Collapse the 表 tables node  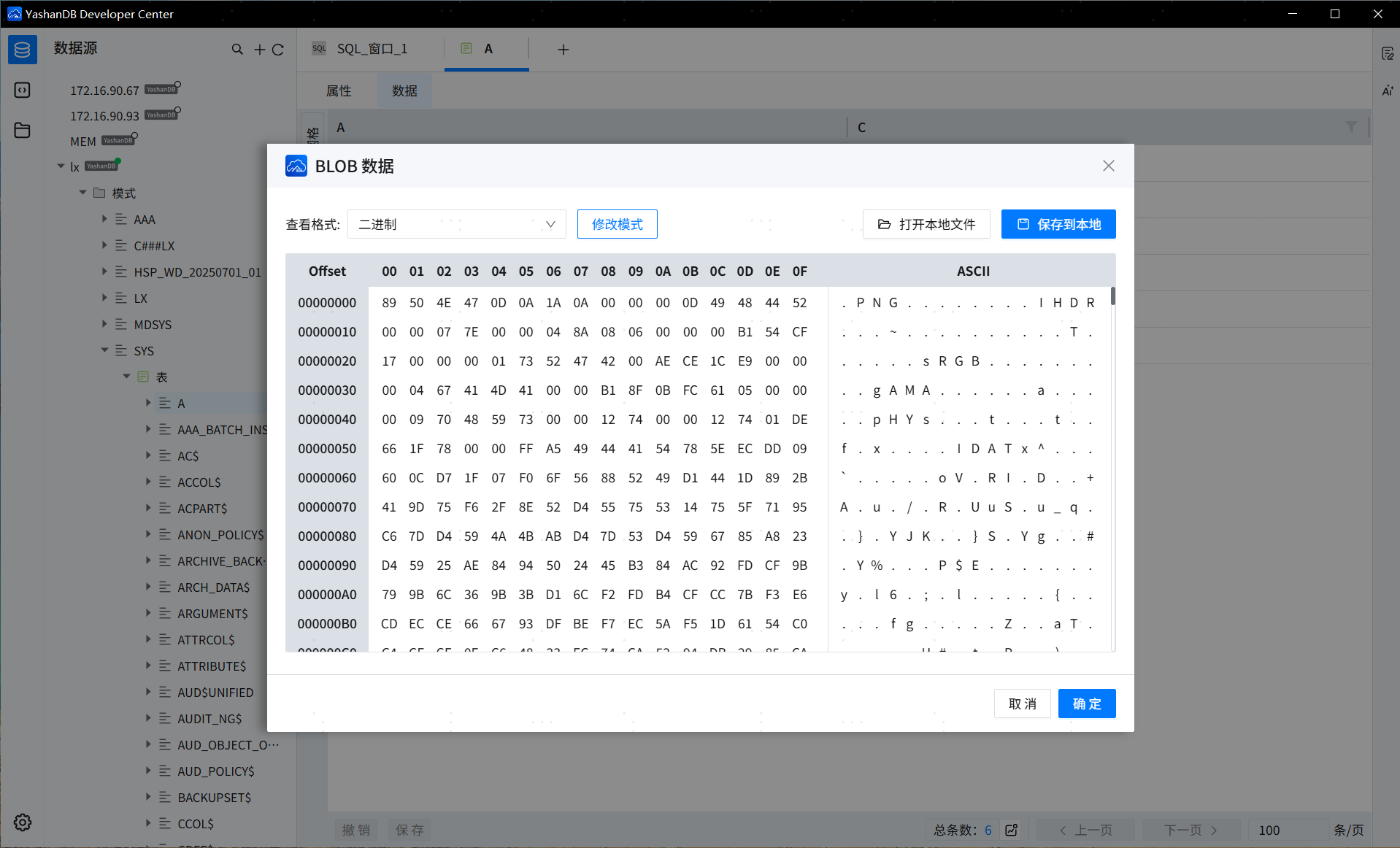coord(126,377)
